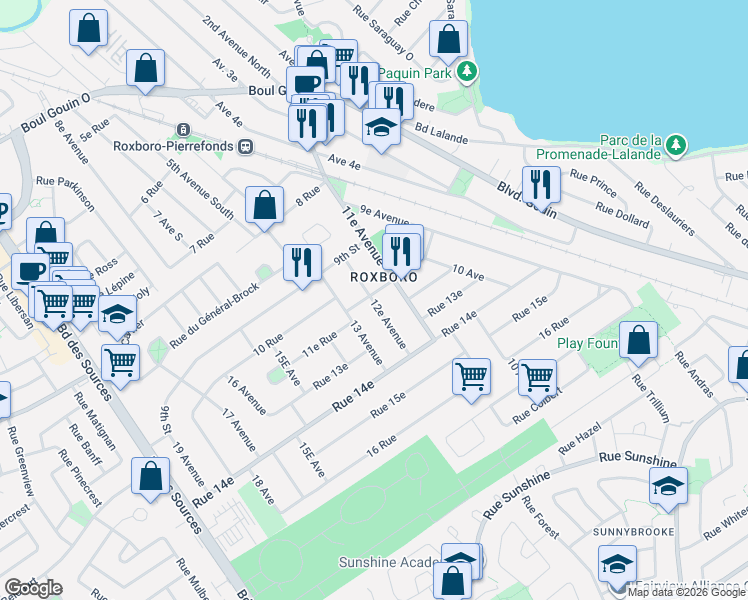The image size is (748, 600).
Task: Click school pin near Rue du Général-Brock west end
Action: click(117, 316)
